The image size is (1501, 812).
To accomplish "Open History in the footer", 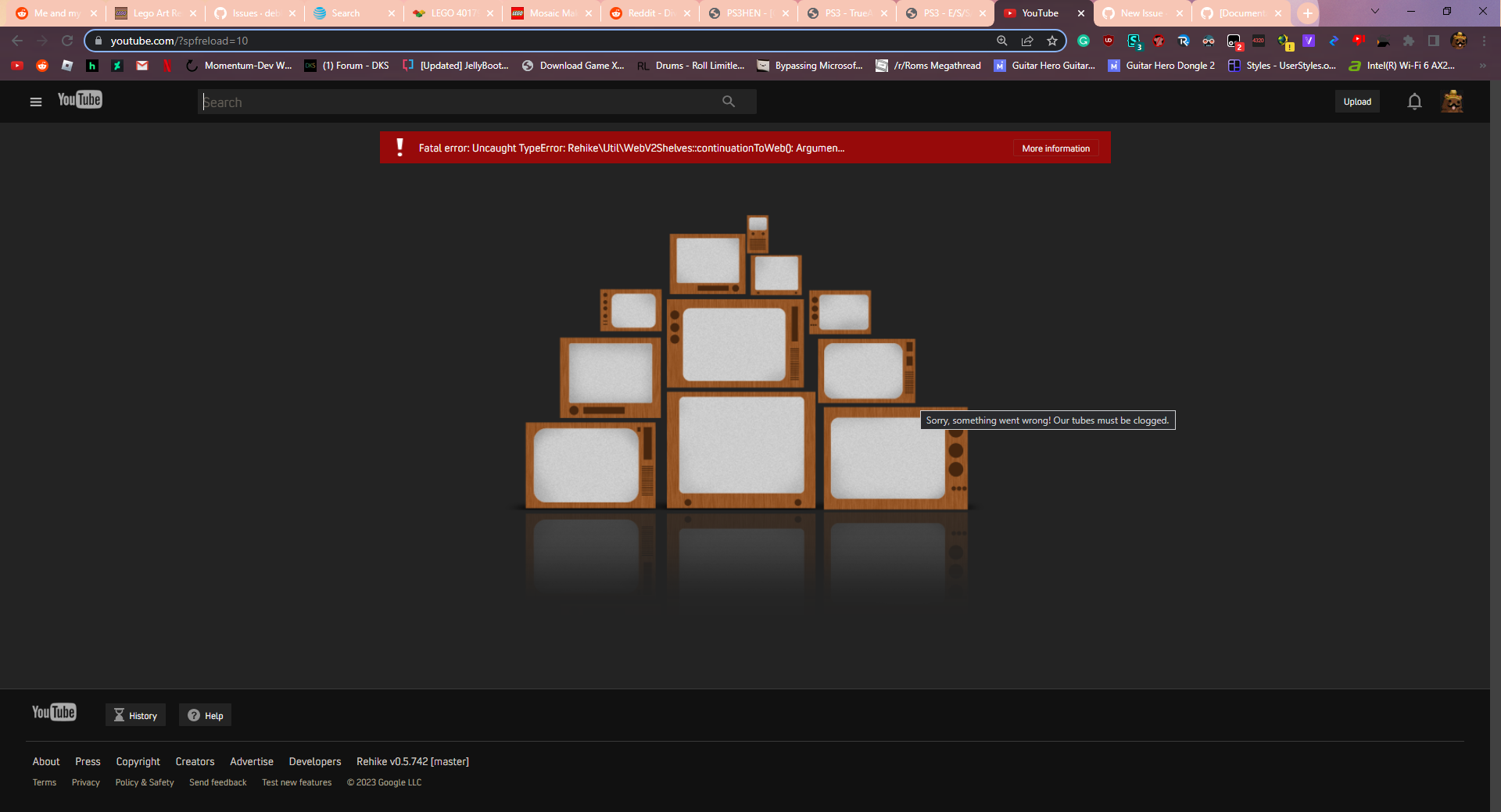I will [x=135, y=715].
